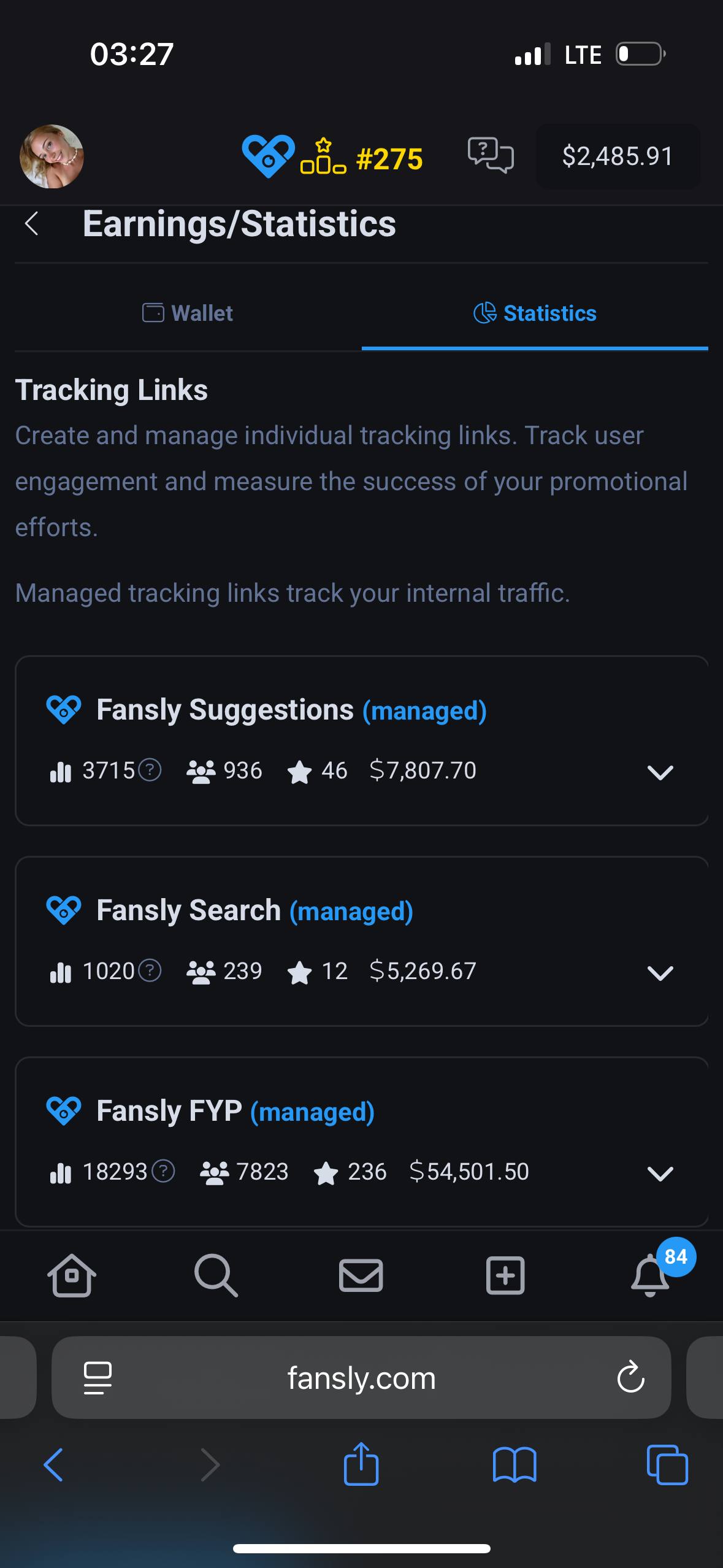Show help for Fansly FYP clicks count
Image resolution: width=723 pixels, height=1568 pixels.
(x=163, y=1171)
